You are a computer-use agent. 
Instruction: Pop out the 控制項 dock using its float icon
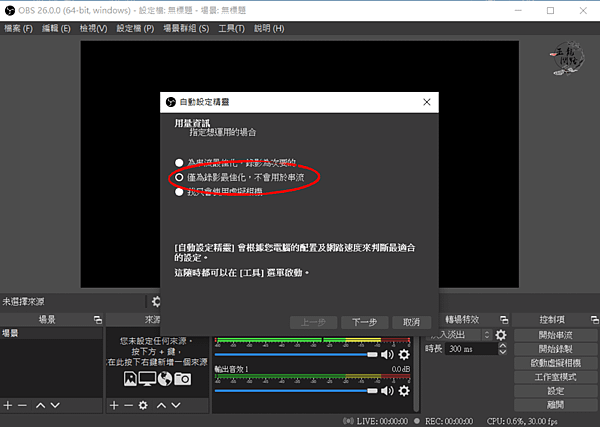[595, 319]
